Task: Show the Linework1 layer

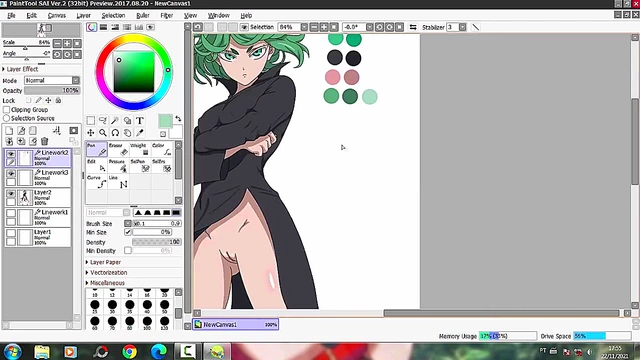Action: coord(11,213)
